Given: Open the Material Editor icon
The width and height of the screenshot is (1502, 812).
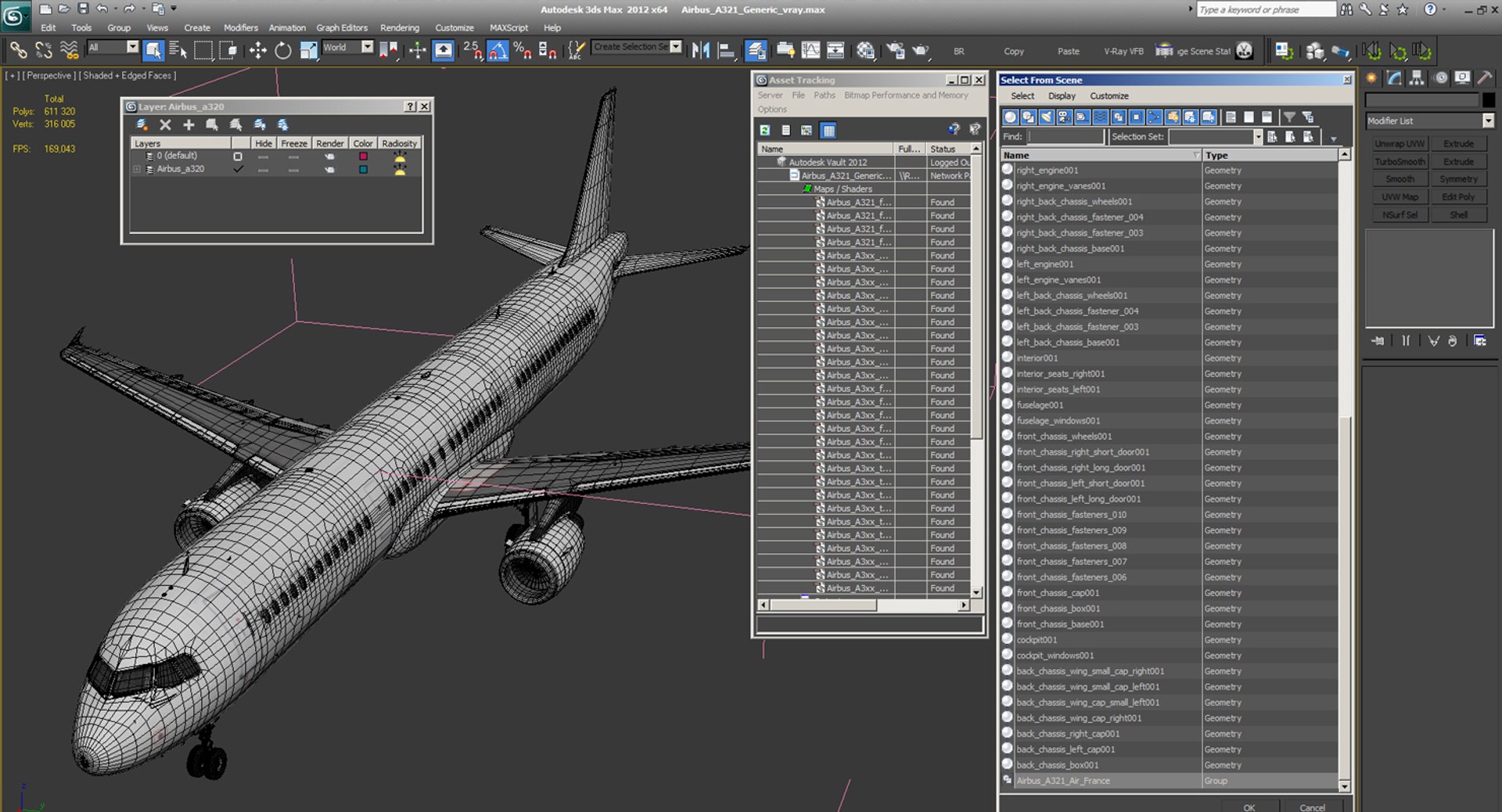Looking at the screenshot, I should 865,50.
